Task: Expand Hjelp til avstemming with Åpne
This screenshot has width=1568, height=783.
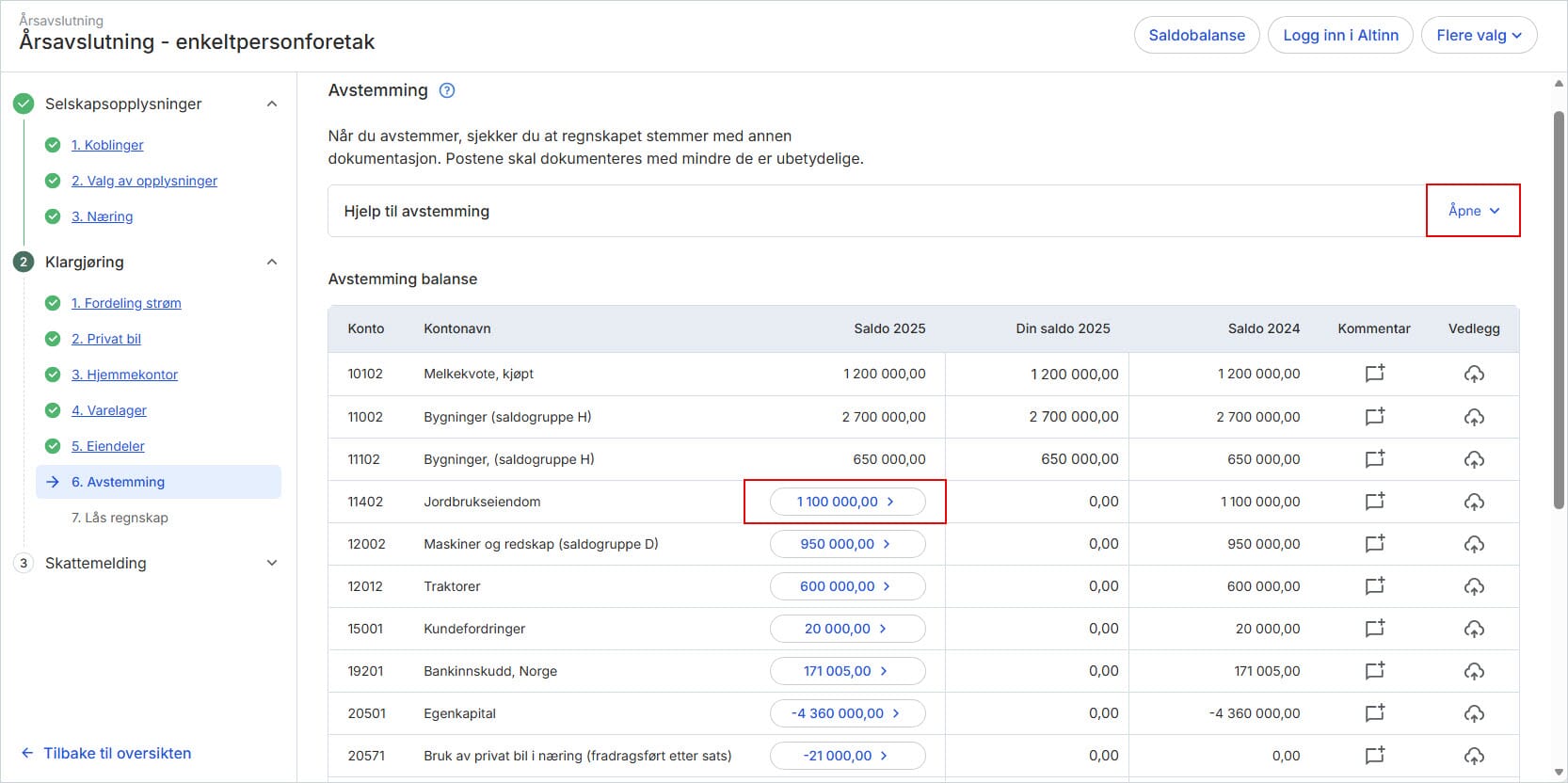Action: pos(1473,211)
